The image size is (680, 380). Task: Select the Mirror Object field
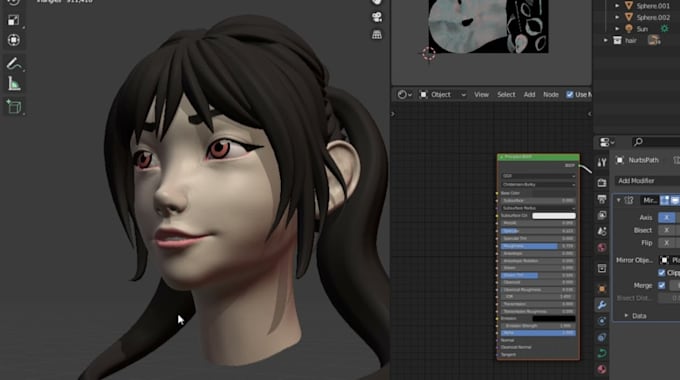click(x=670, y=260)
